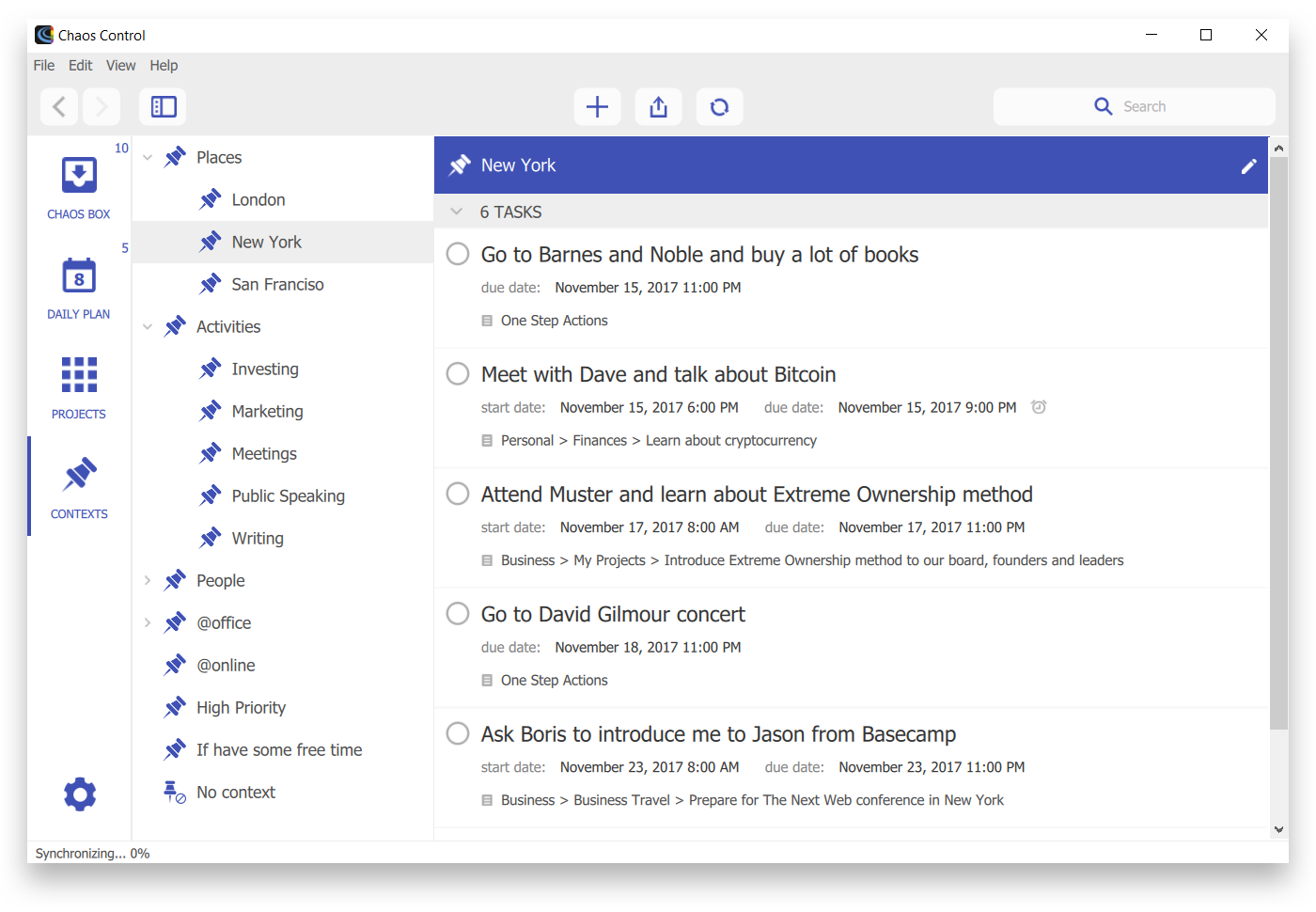
Task: Open the Chaos Box section
Action: [x=78, y=183]
